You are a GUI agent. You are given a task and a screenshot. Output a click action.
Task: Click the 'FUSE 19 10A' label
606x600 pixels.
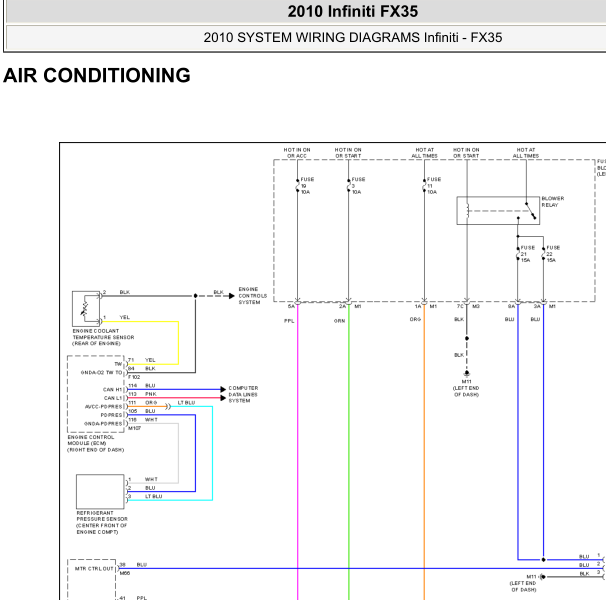coord(307,186)
